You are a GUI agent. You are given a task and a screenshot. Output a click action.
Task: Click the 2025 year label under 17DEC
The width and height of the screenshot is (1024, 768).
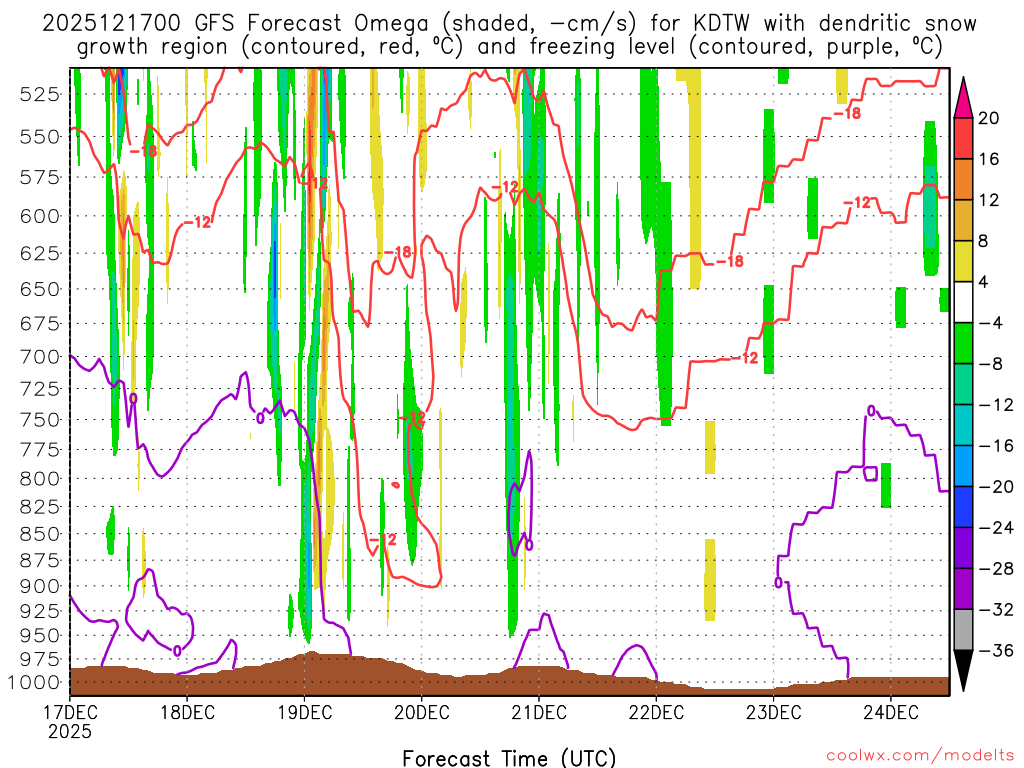pos(70,731)
